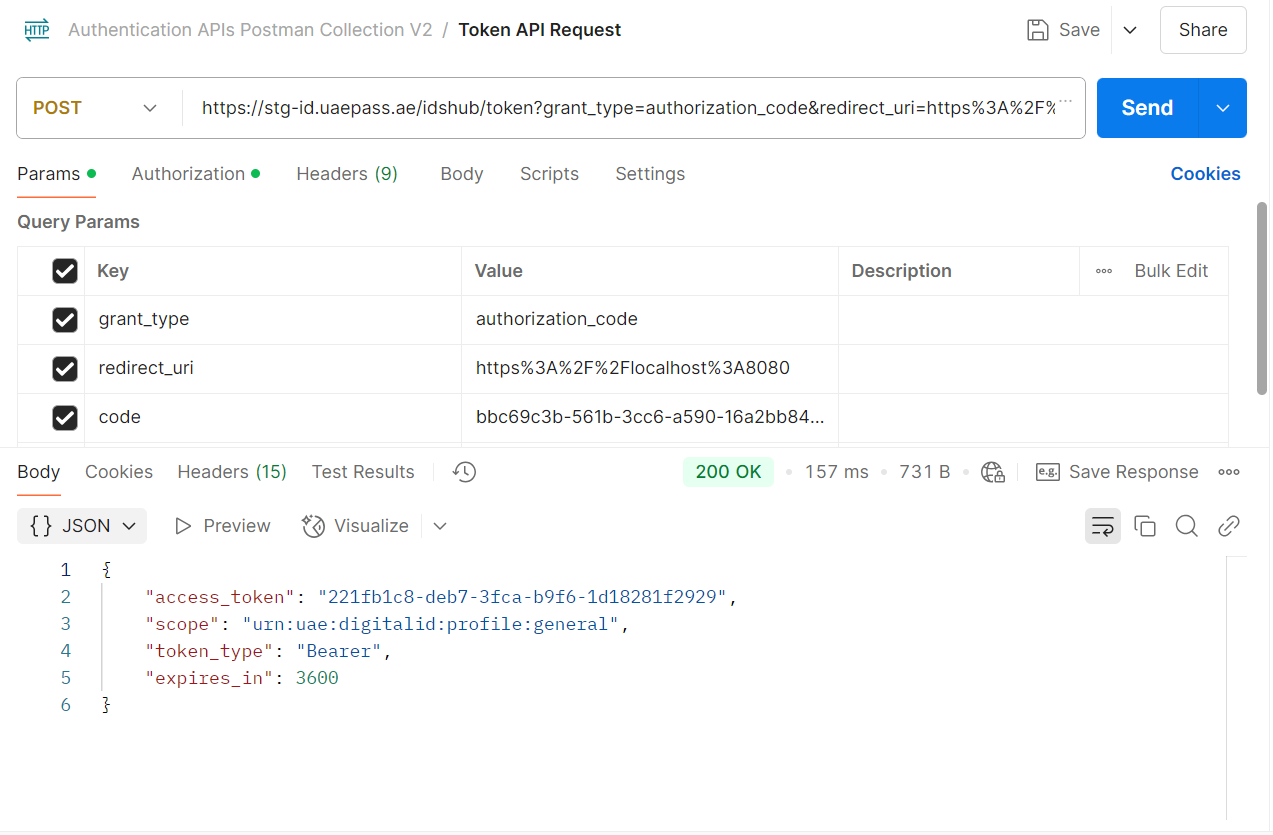
Task: Open the response Headers (15) tab
Action: coord(232,472)
